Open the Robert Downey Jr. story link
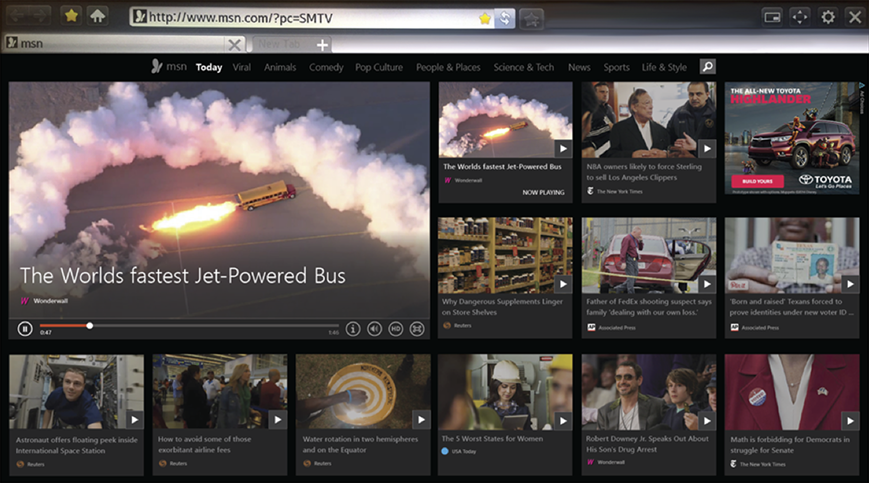Viewport: 869px width, 483px height. [647, 443]
